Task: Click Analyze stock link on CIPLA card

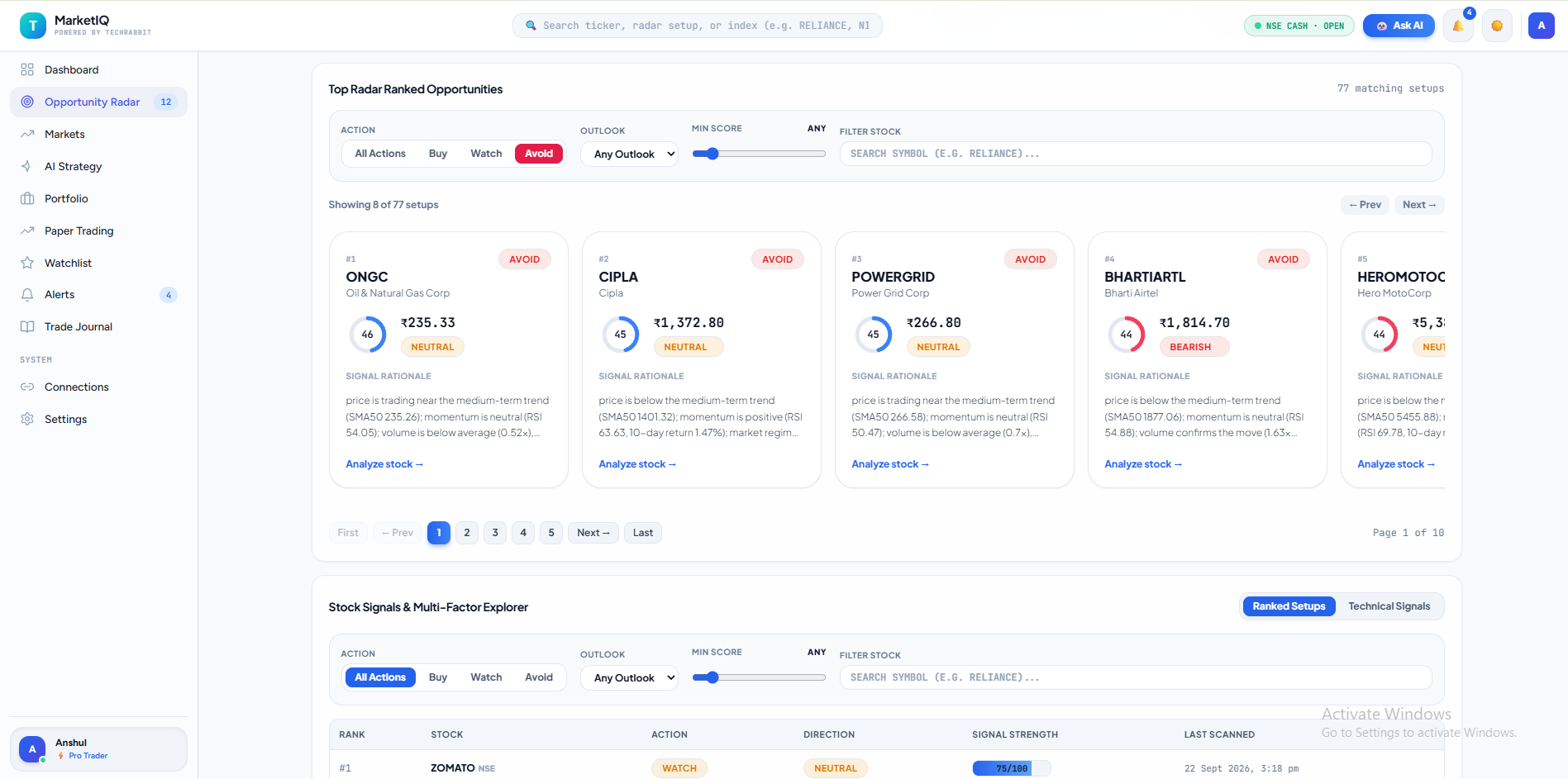Action: (637, 464)
